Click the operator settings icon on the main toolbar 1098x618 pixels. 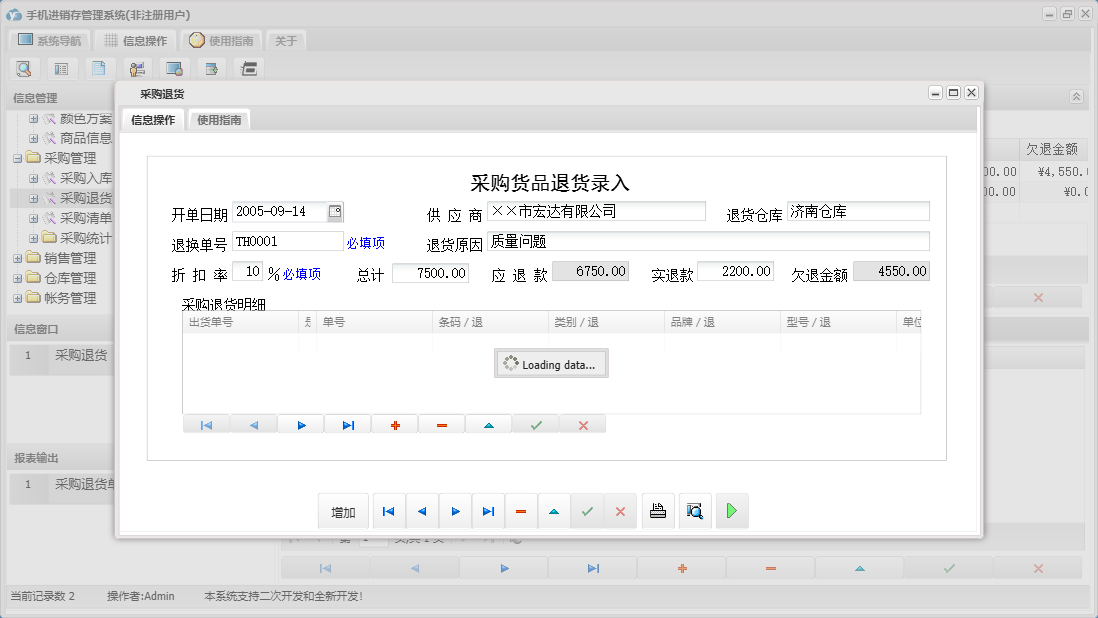[136, 68]
